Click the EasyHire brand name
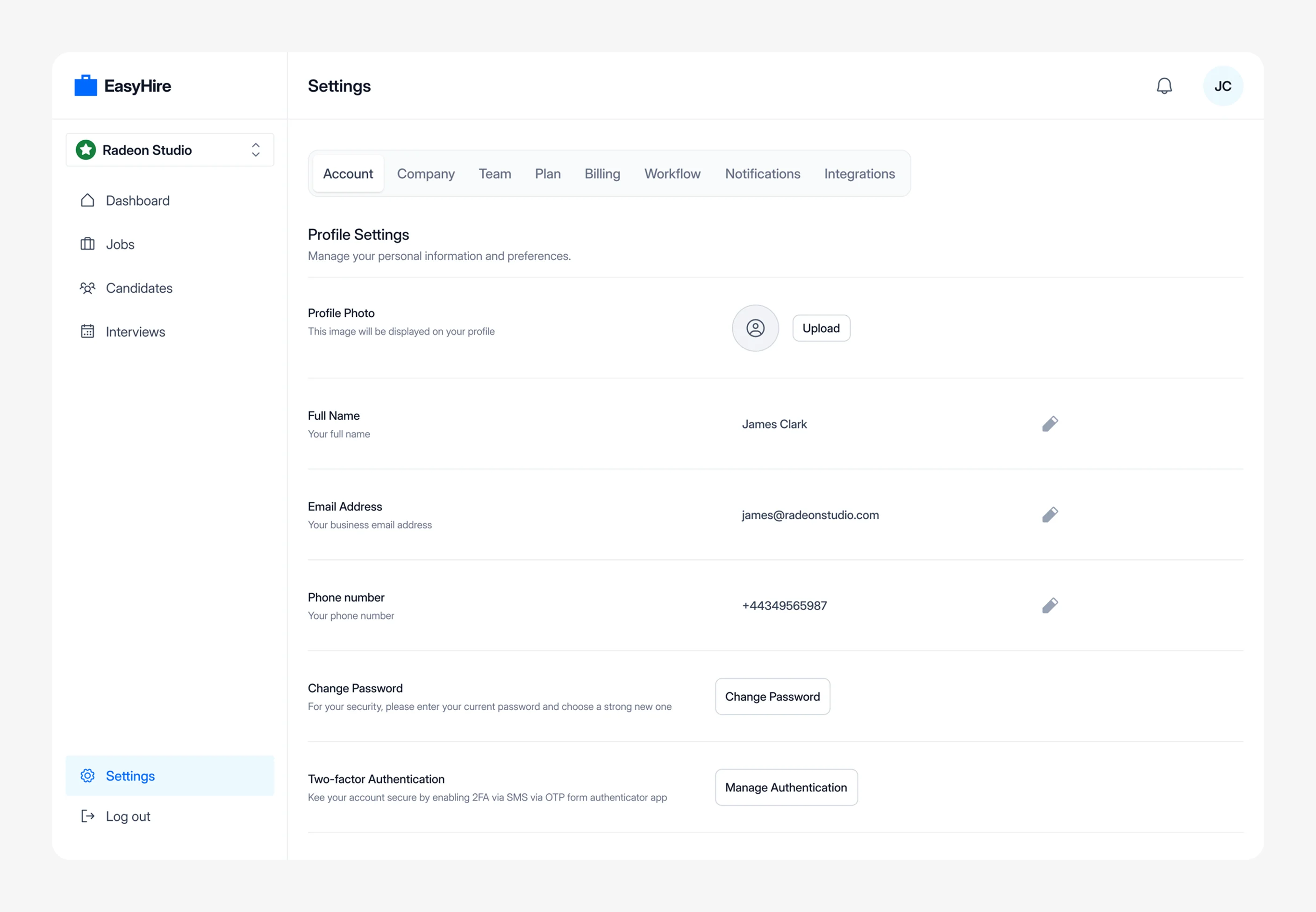This screenshot has height=912, width=1316. pyautogui.click(x=138, y=85)
